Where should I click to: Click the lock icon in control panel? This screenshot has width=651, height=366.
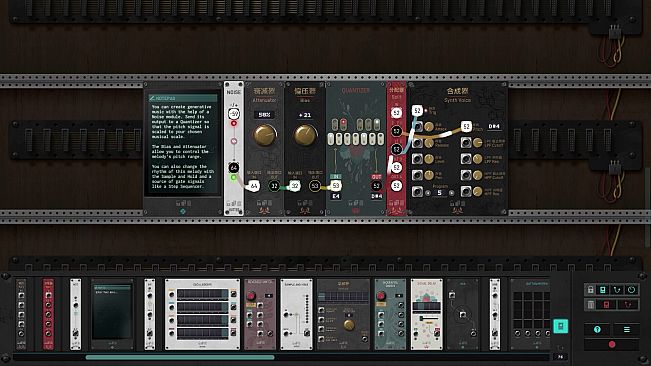click(x=590, y=290)
